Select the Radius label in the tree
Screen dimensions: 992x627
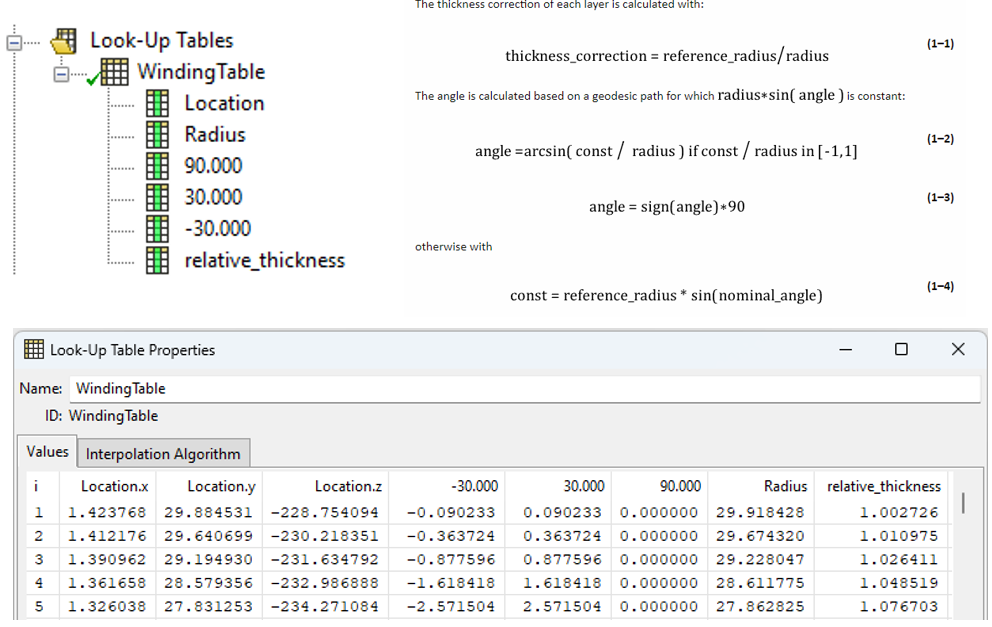tap(215, 134)
